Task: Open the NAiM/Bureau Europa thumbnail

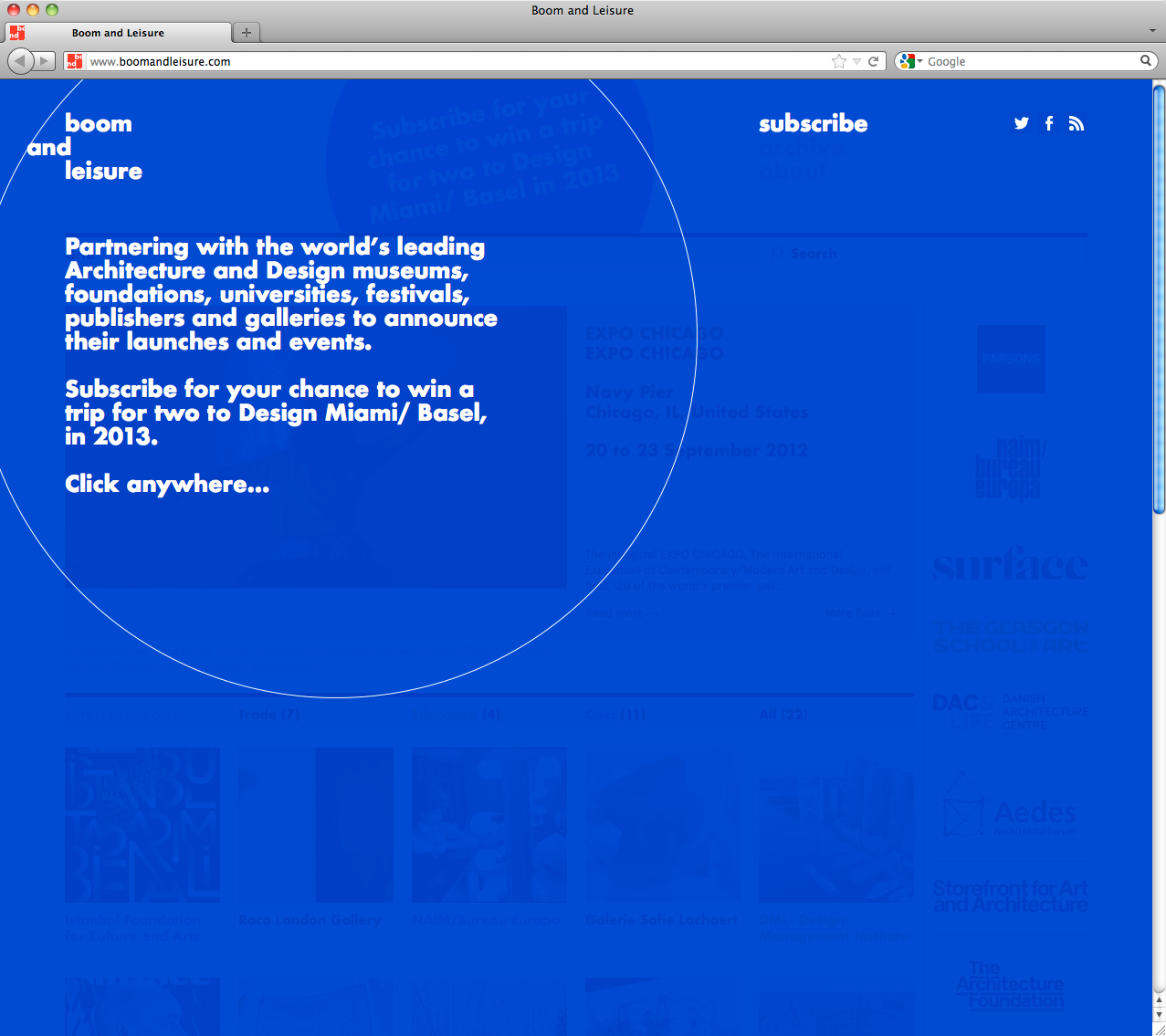Action: (x=489, y=825)
